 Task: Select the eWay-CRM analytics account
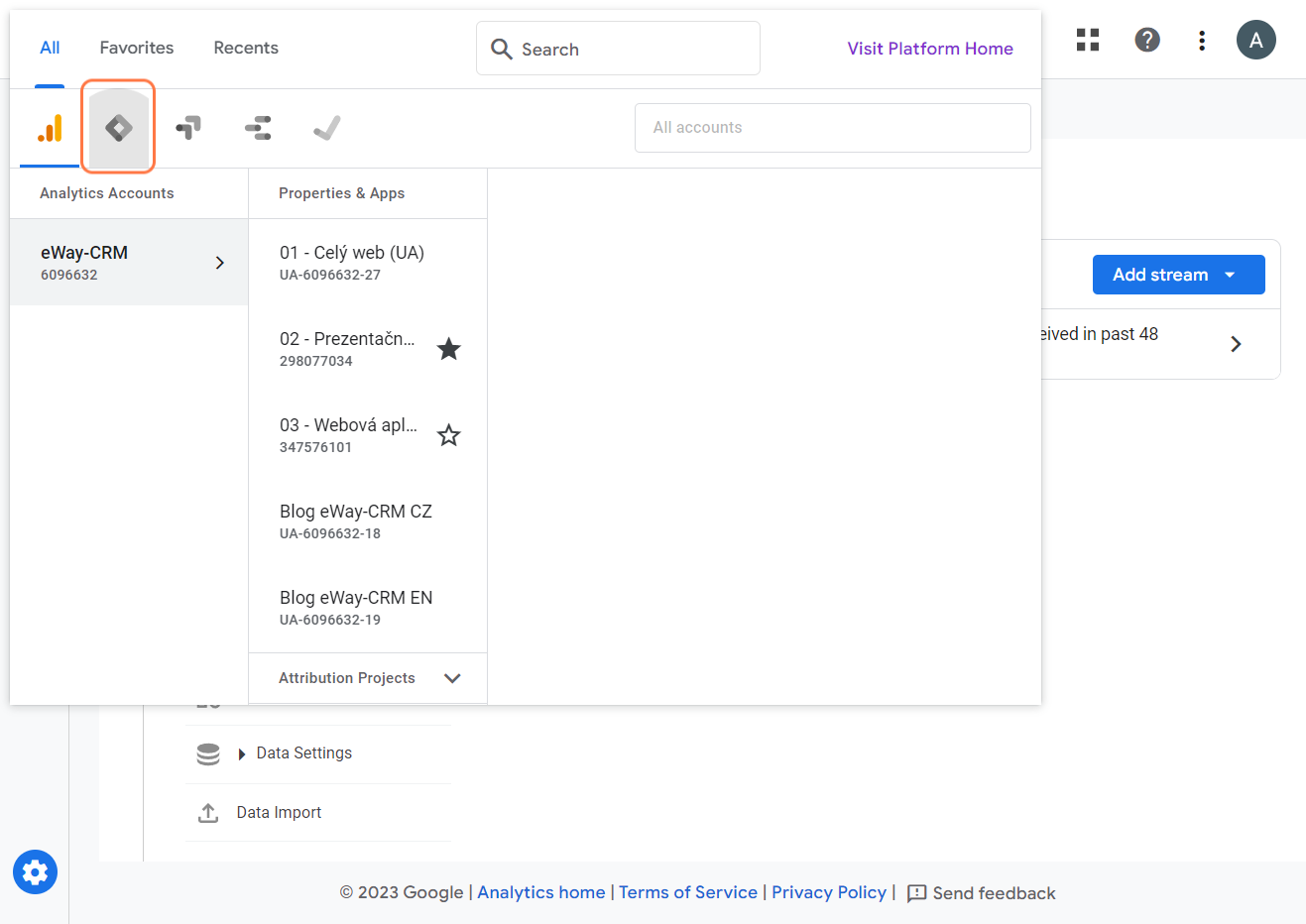pos(129,263)
